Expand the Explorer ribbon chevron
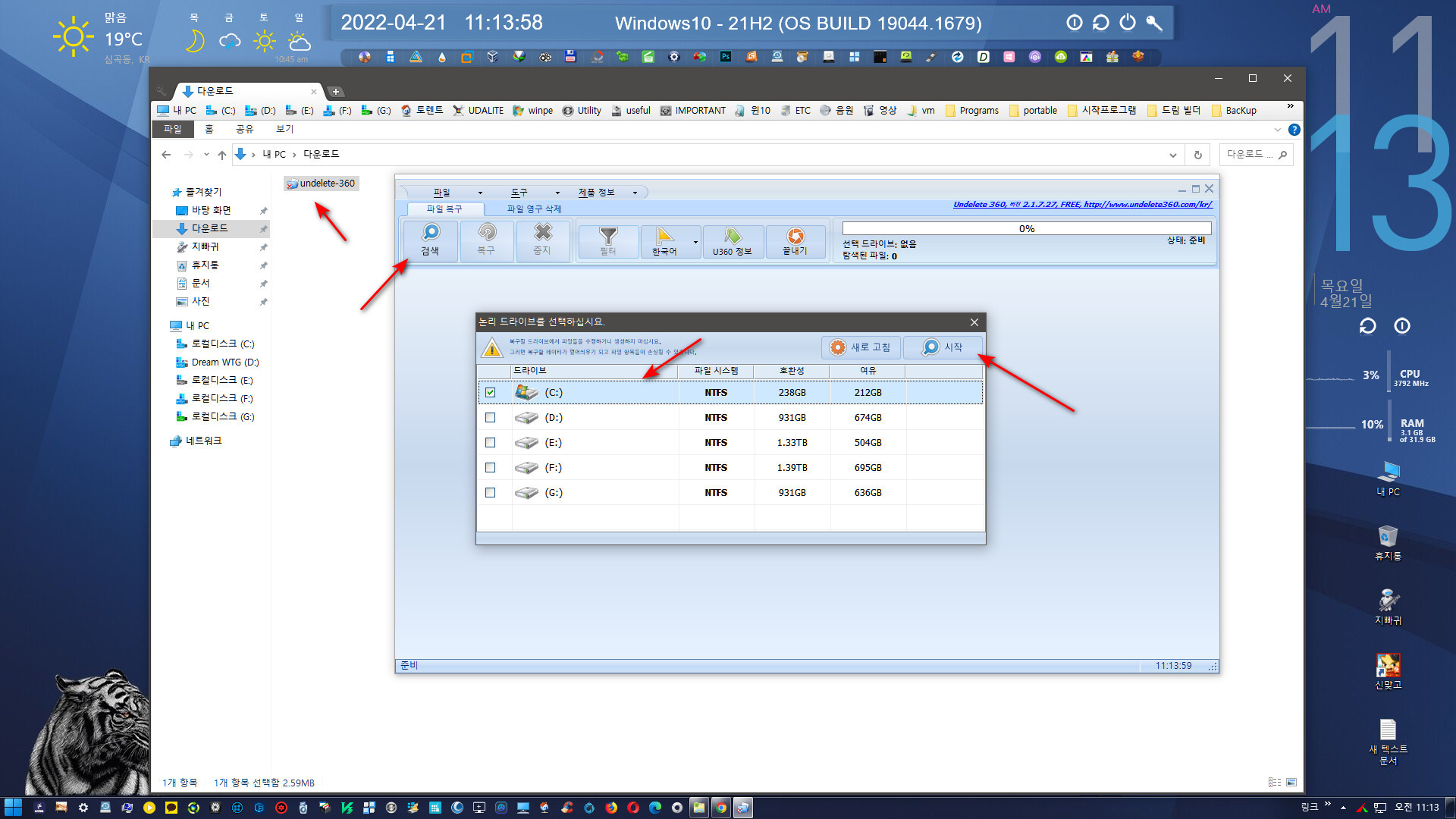1456x819 pixels. point(1278,130)
